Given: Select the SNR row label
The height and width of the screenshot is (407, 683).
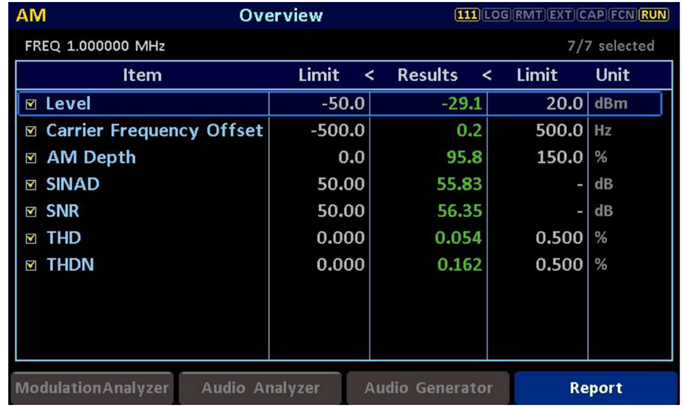Looking at the screenshot, I should pos(63,211).
